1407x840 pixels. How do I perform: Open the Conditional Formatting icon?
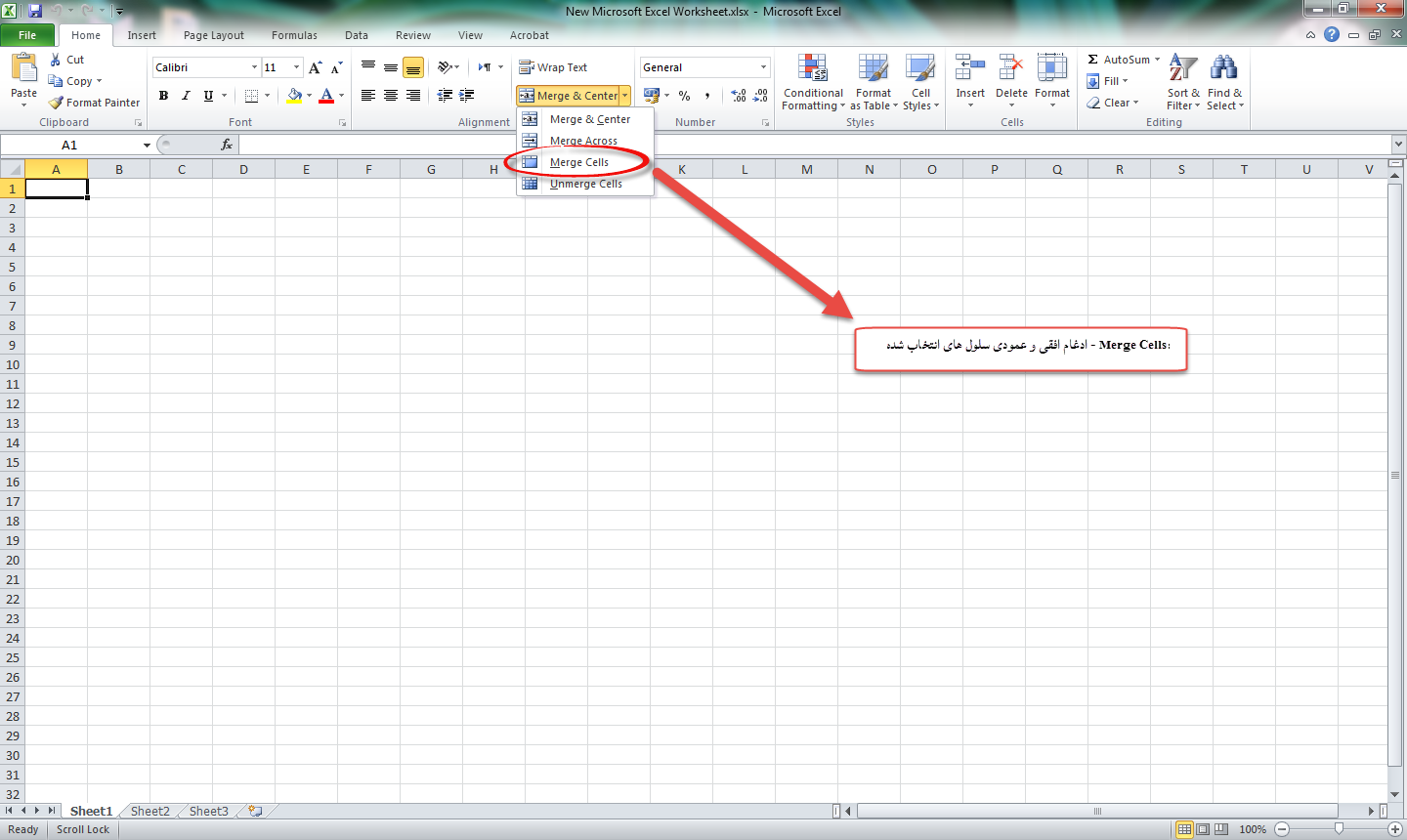click(812, 68)
